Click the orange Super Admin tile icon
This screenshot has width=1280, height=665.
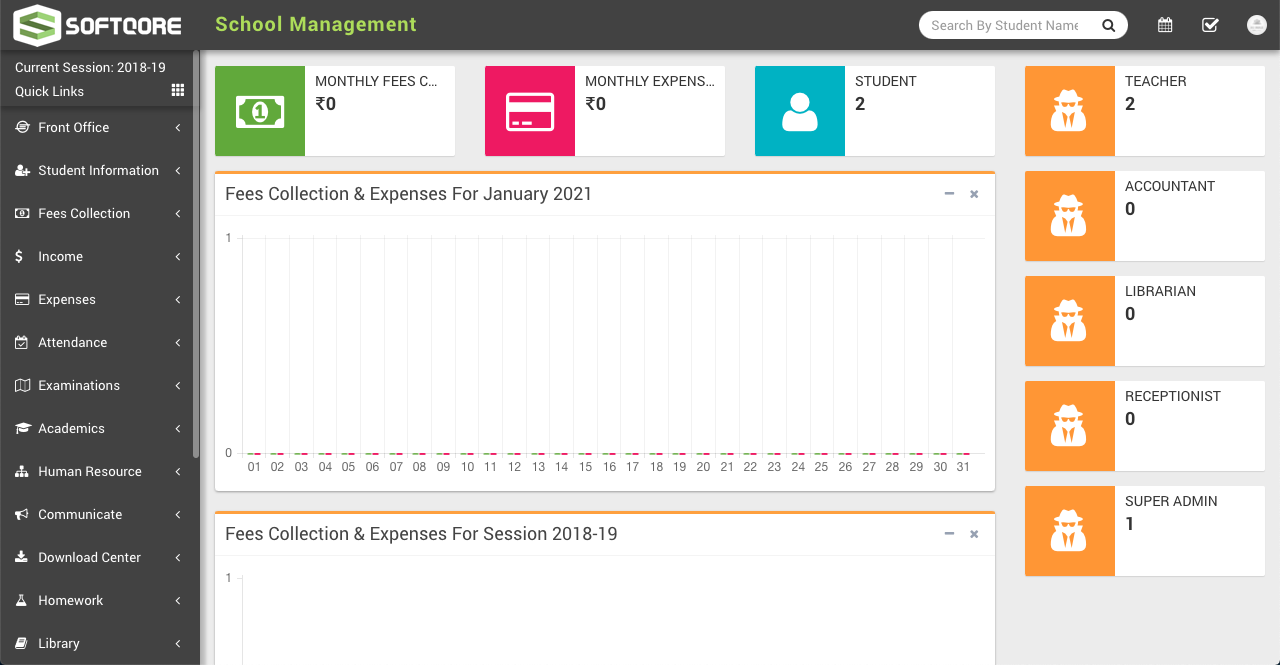(x=1070, y=531)
